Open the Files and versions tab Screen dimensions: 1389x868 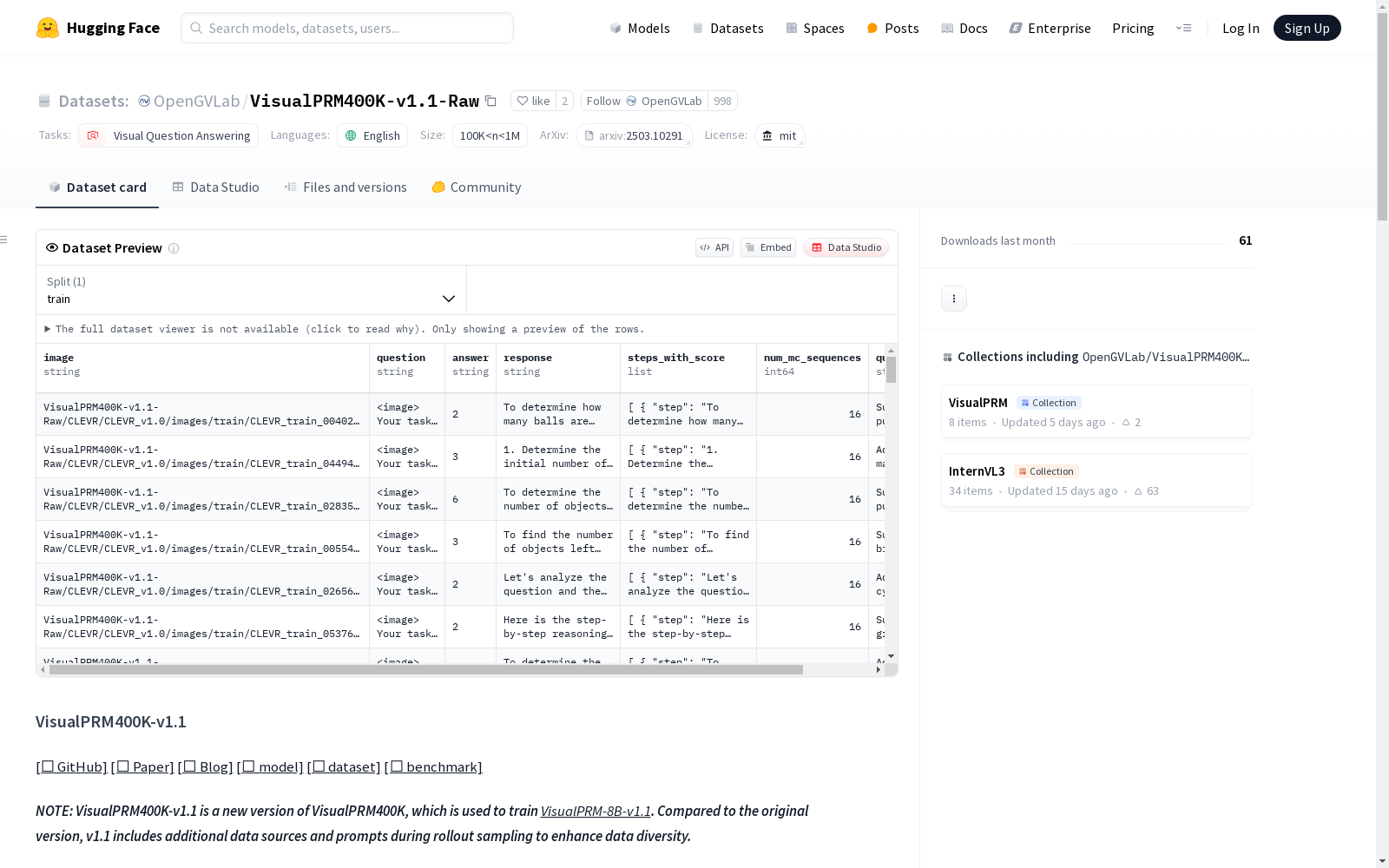(x=346, y=187)
